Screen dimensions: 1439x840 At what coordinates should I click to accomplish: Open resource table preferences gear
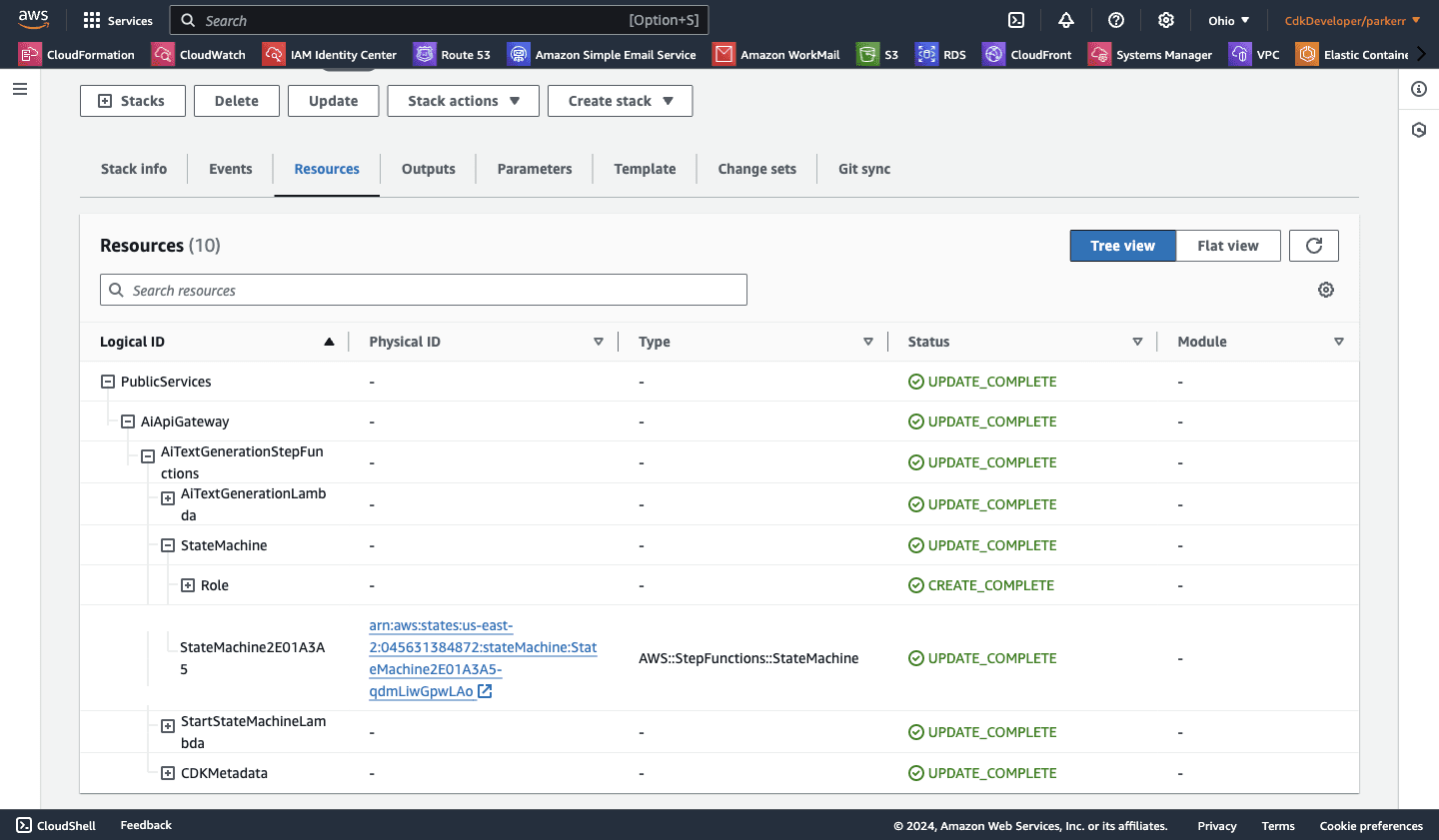tap(1326, 290)
